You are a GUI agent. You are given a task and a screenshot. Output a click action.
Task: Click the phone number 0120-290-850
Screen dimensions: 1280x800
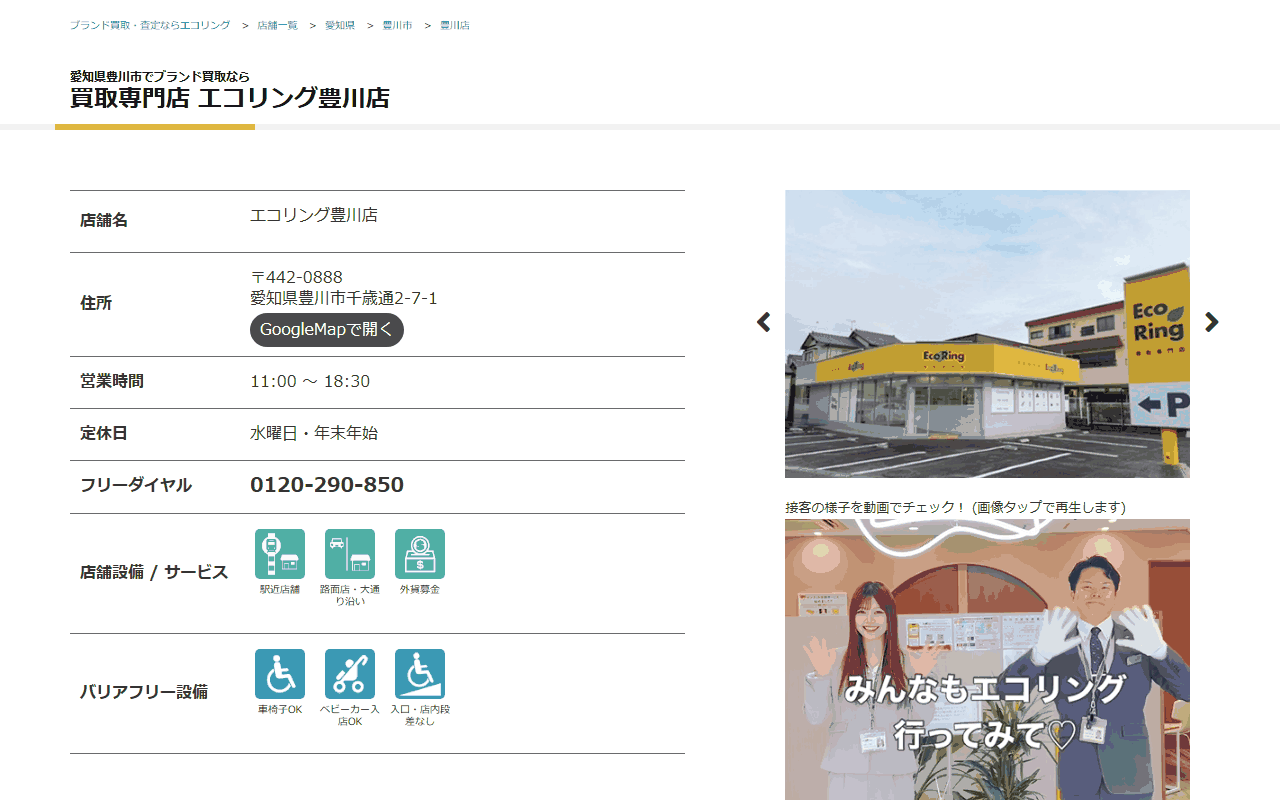[327, 485]
